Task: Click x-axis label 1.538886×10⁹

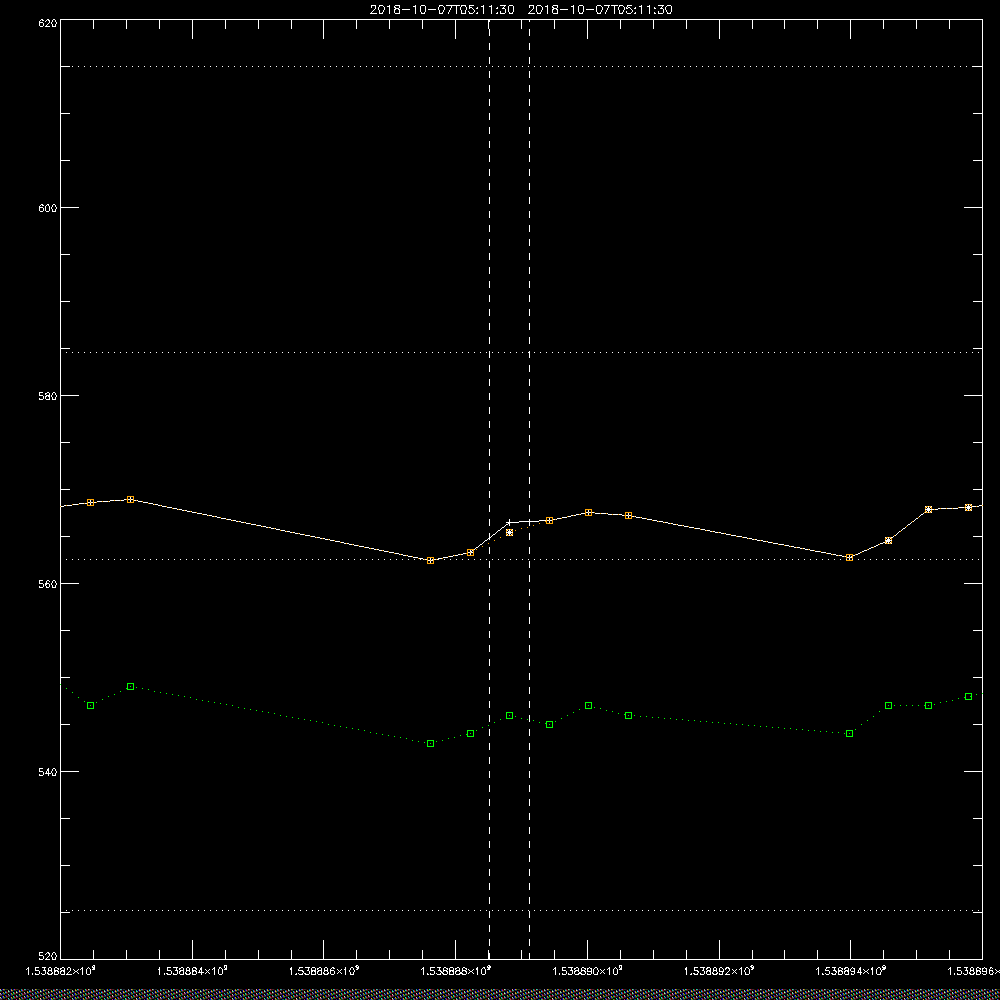Action: (x=324, y=971)
